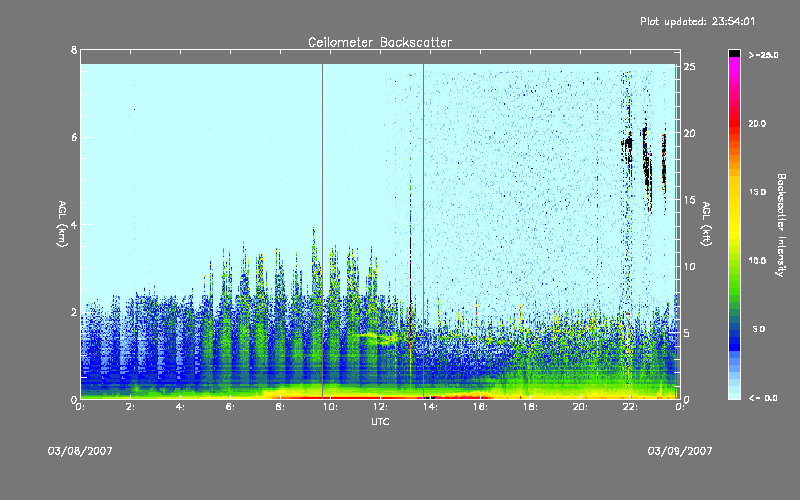Click the start date "03/08/2007"
Image resolution: width=800 pixels, height=500 pixels.
pos(80,451)
